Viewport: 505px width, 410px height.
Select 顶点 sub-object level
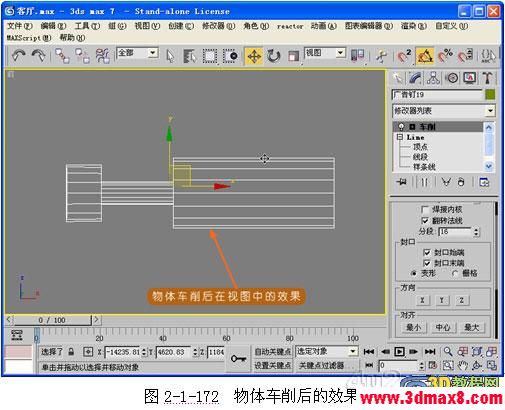click(420, 147)
